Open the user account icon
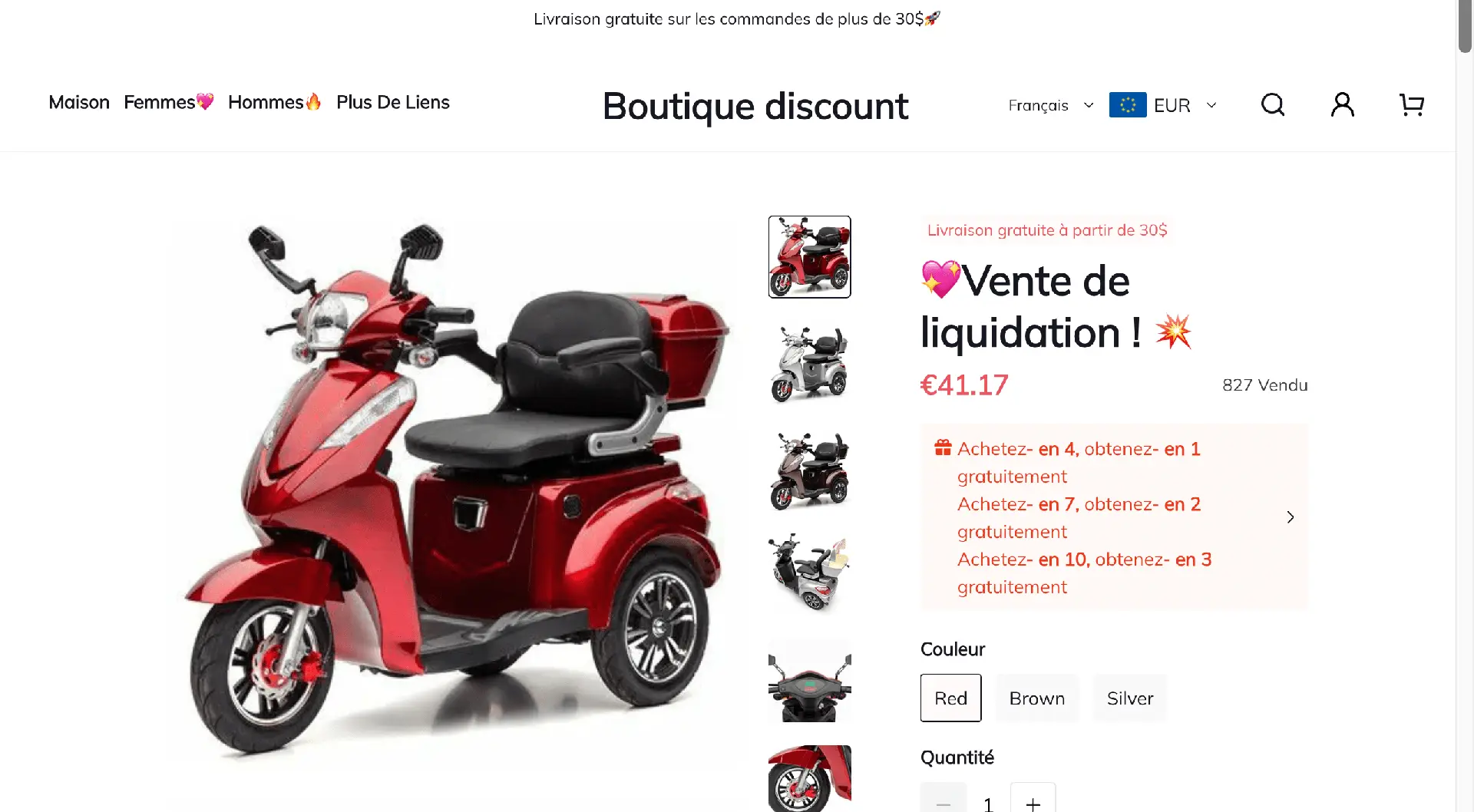 (1342, 104)
